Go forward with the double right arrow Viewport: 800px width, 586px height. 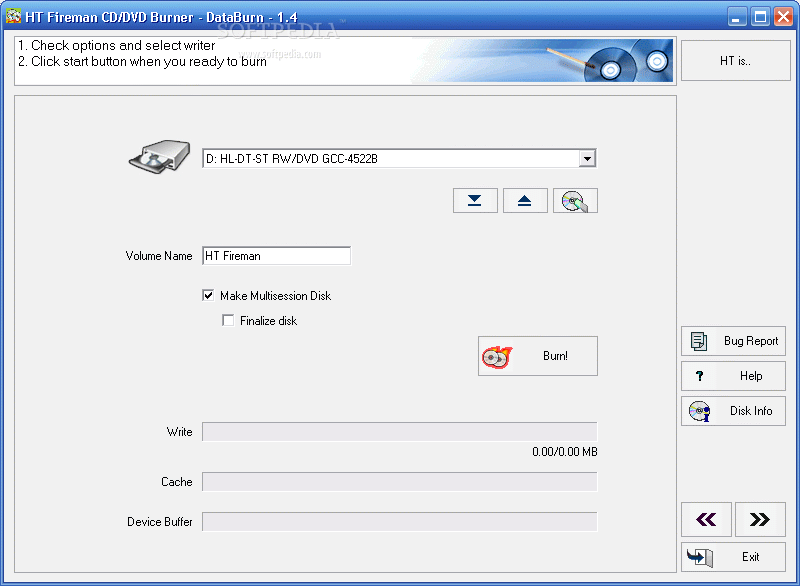760,519
